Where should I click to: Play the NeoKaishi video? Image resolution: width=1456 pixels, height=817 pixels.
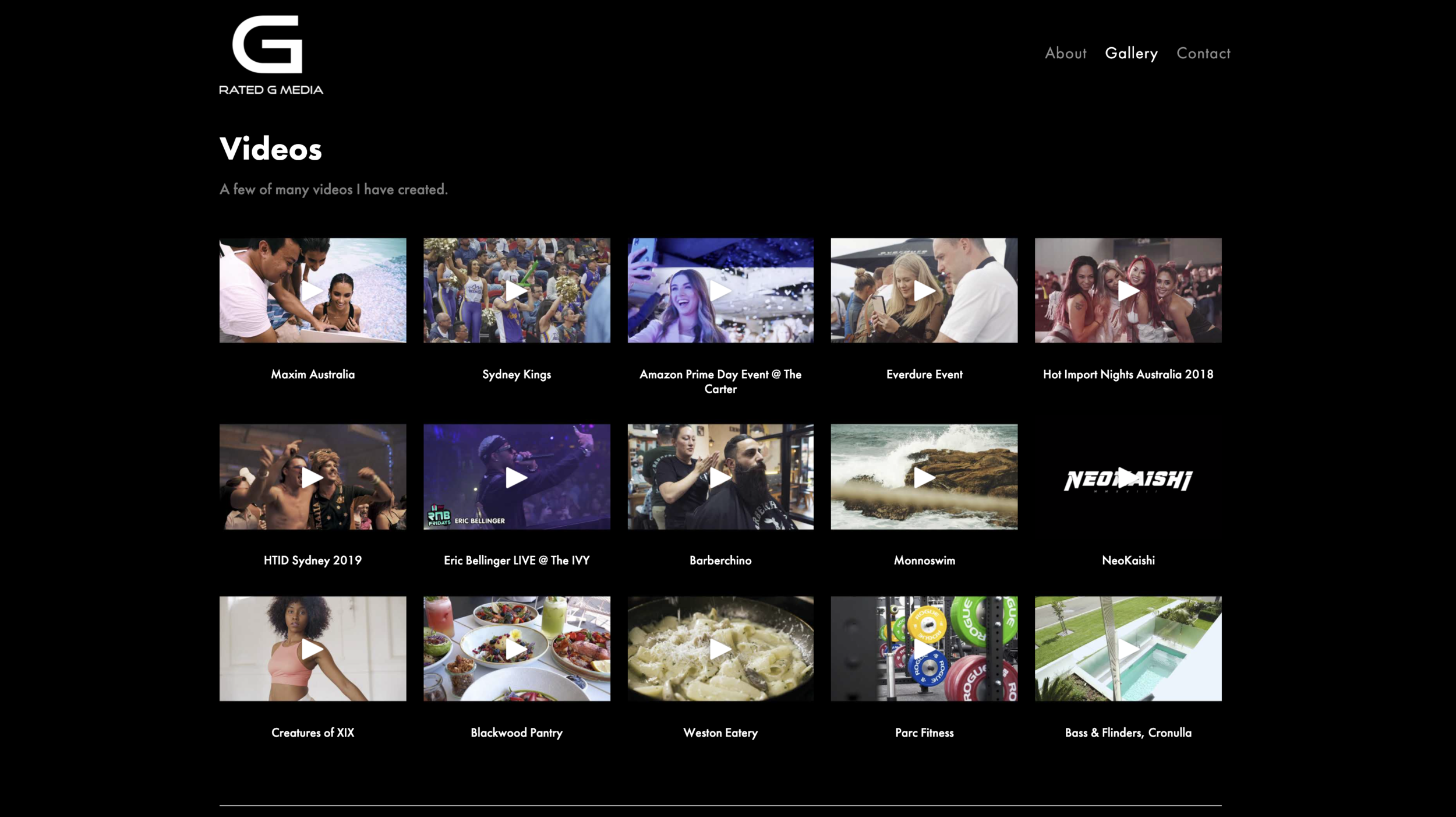[1128, 477]
